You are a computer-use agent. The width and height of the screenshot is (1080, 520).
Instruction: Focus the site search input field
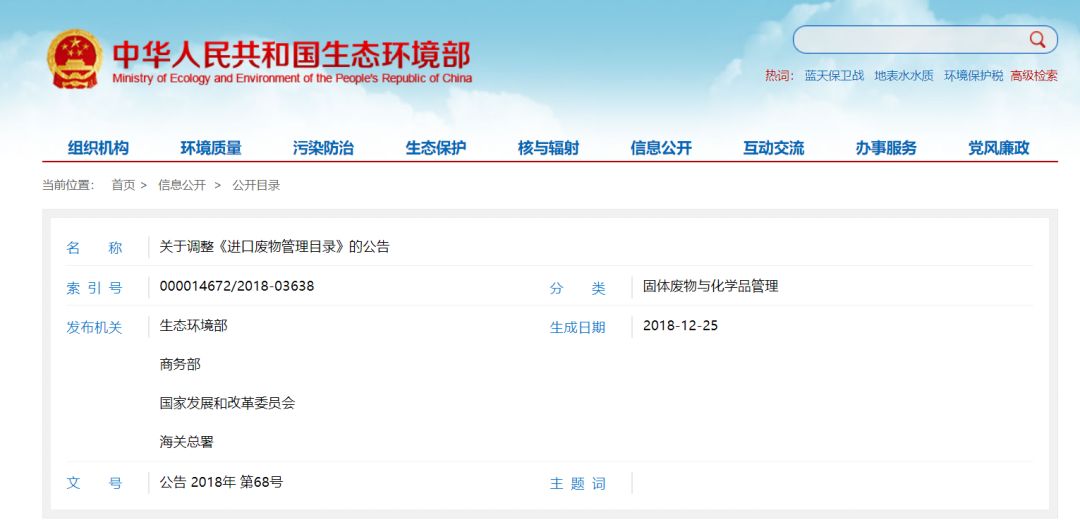point(924,39)
